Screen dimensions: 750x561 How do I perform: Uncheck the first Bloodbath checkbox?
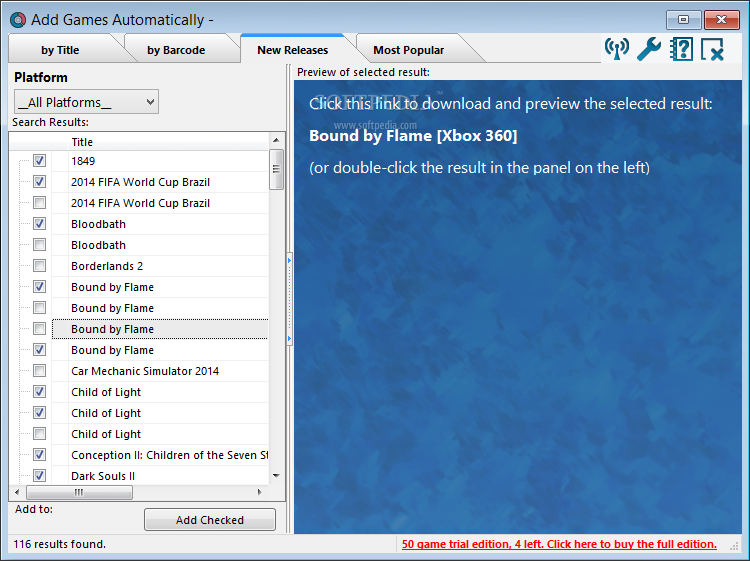[39, 224]
